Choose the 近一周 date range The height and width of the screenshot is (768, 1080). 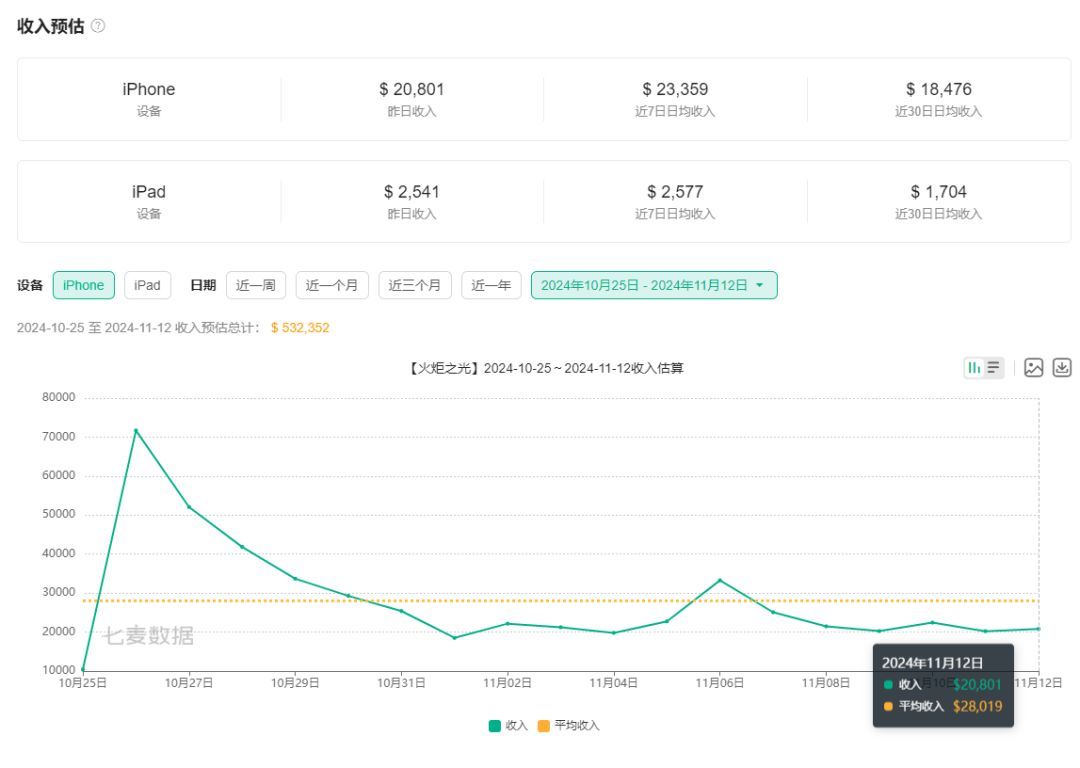click(256, 285)
